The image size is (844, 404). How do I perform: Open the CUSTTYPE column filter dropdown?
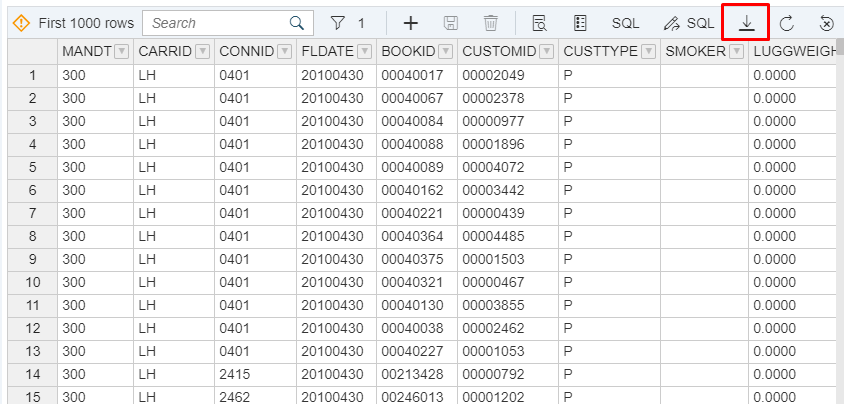click(649, 52)
